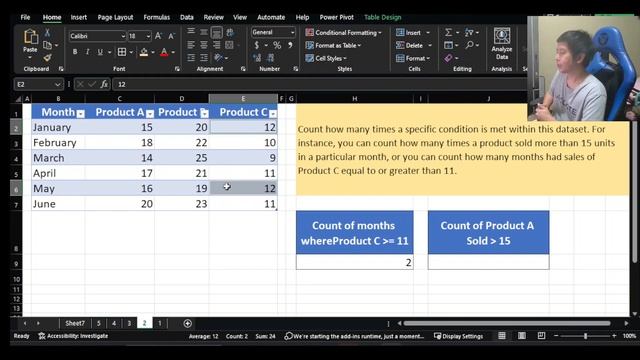The width and height of the screenshot is (640, 360).
Task: Toggle center horizontal alignment
Action: (204, 45)
